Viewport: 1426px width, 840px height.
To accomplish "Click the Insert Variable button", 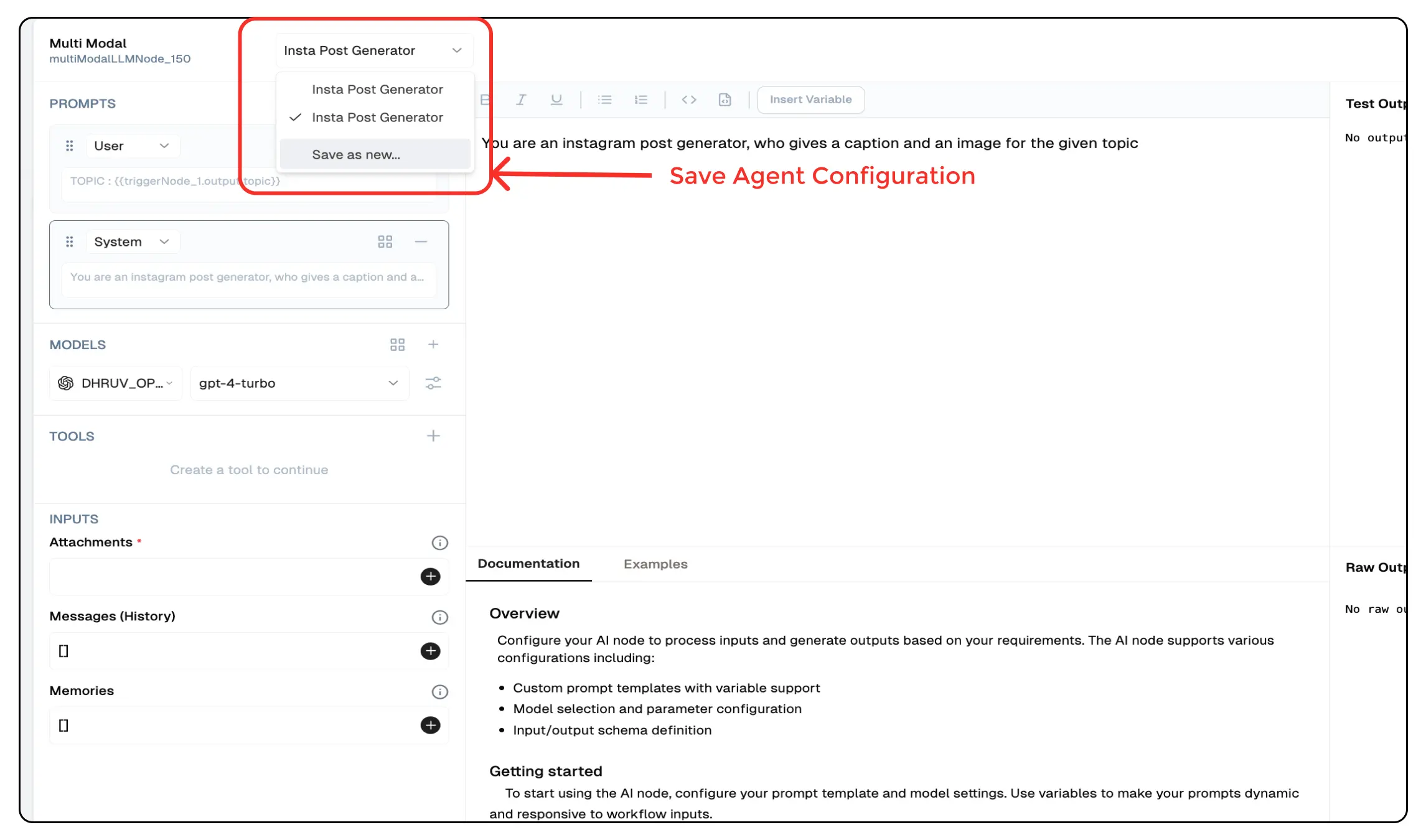I will [x=810, y=100].
